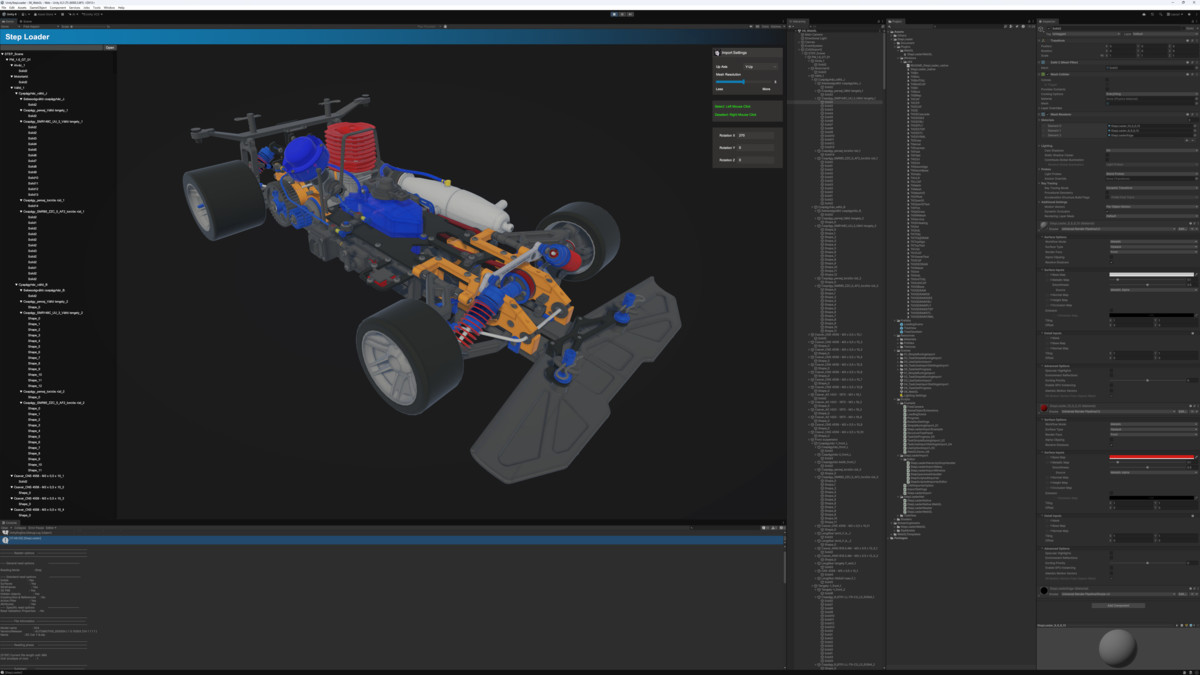The width and height of the screenshot is (1200, 675).
Task: Open the Window menu
Action: click(109, 7)
